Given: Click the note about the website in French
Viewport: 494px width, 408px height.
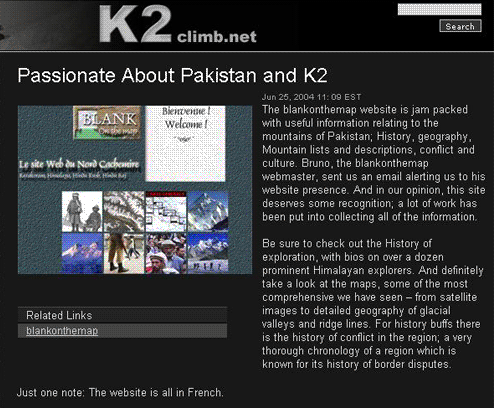Looking at the screenshot, I should point(120,392).
